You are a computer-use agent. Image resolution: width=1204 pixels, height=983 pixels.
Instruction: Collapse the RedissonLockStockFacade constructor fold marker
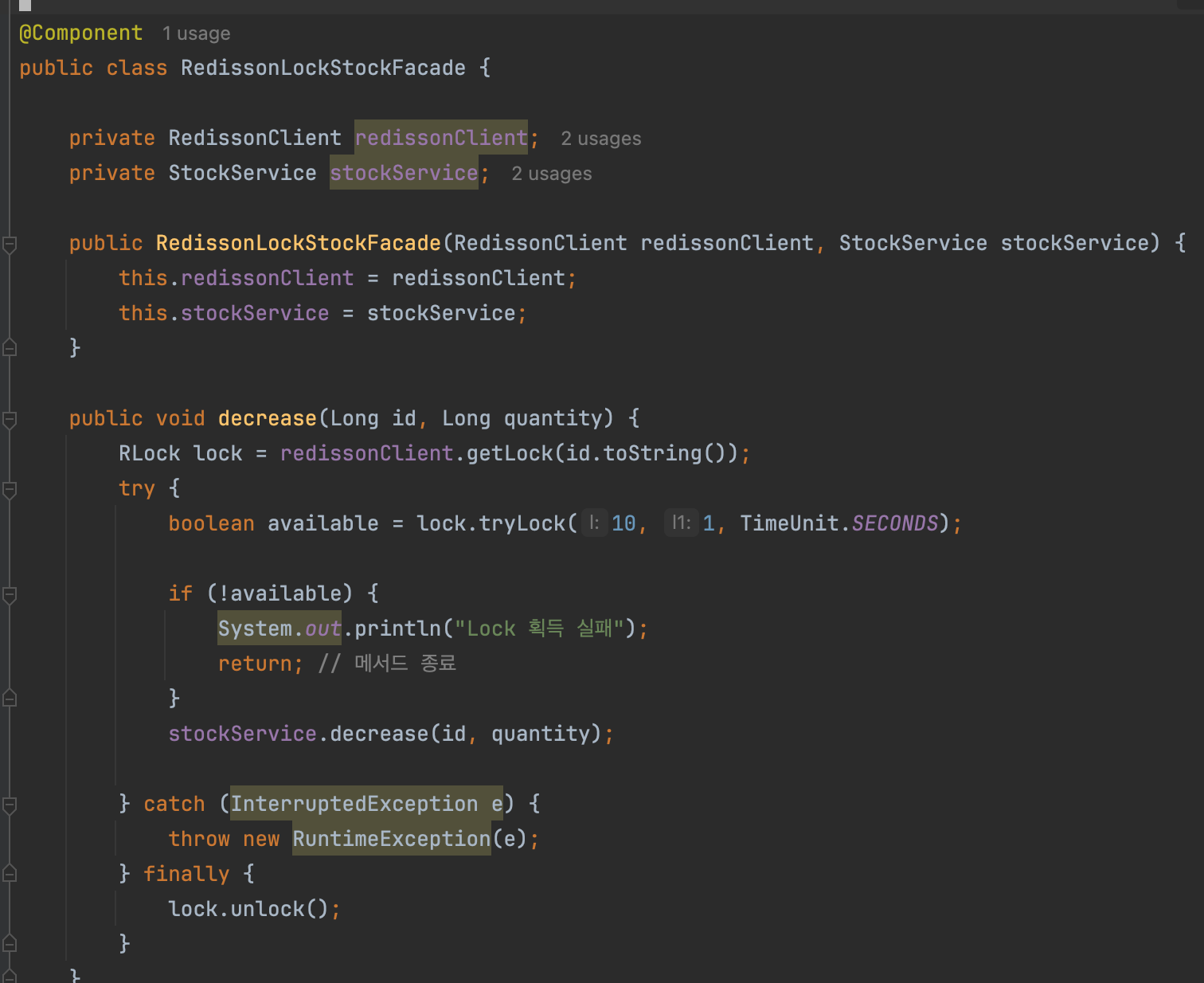tap(10, 245)
